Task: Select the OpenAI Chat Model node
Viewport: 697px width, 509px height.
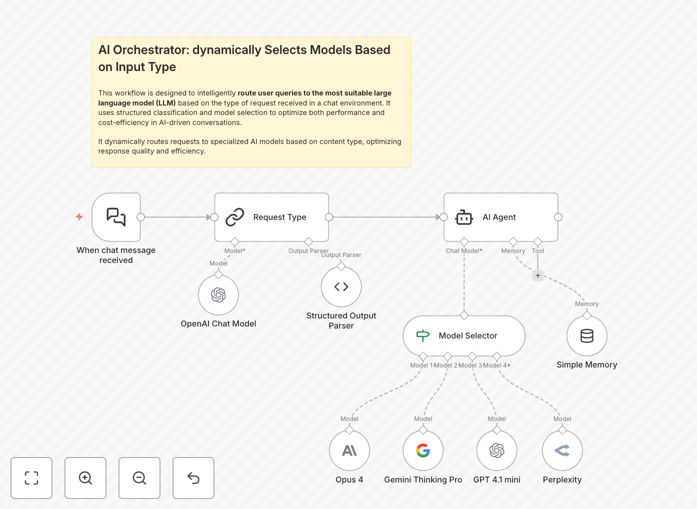Action: (218, 295)
